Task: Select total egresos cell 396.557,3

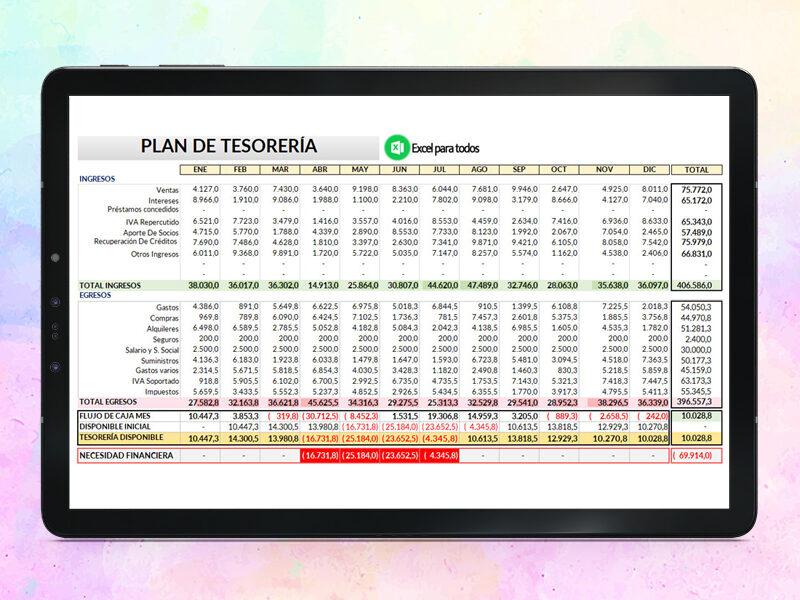Action: tap(694, 402)
